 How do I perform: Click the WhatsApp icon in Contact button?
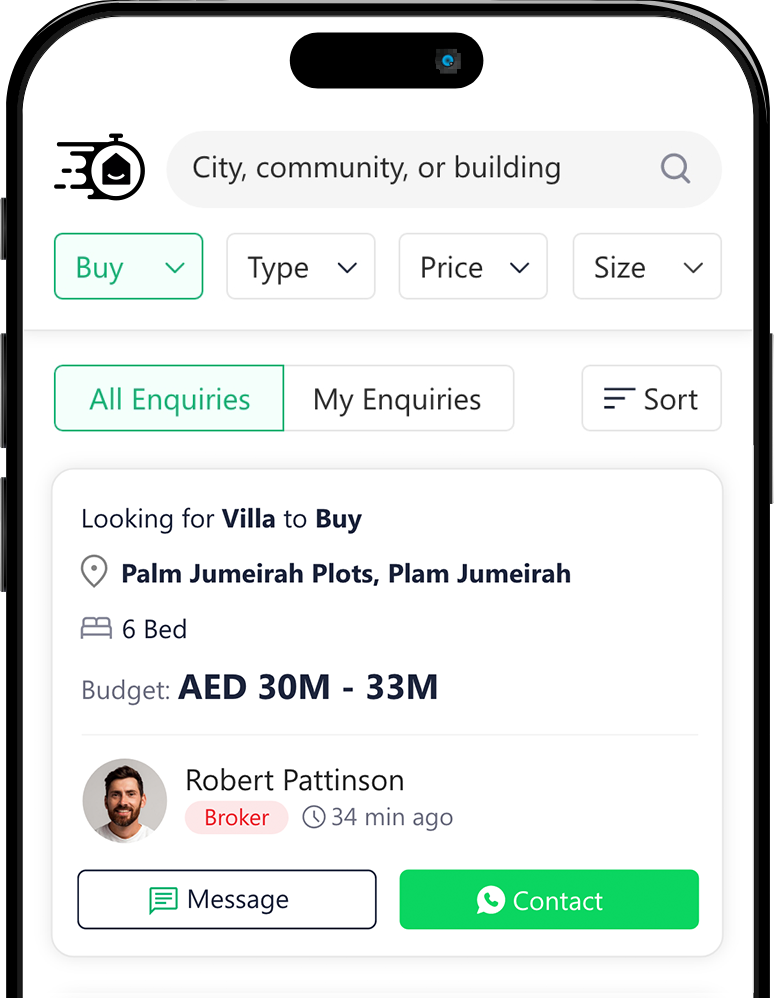click(491, 900)
